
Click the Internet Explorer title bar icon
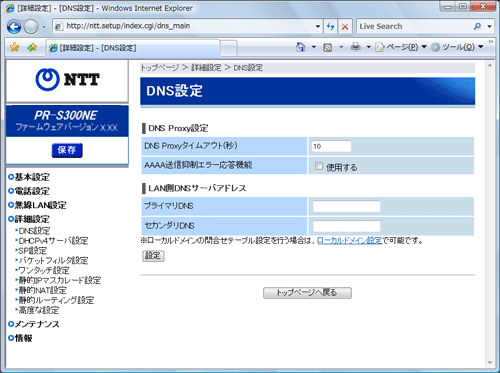[x=10, y=8]
